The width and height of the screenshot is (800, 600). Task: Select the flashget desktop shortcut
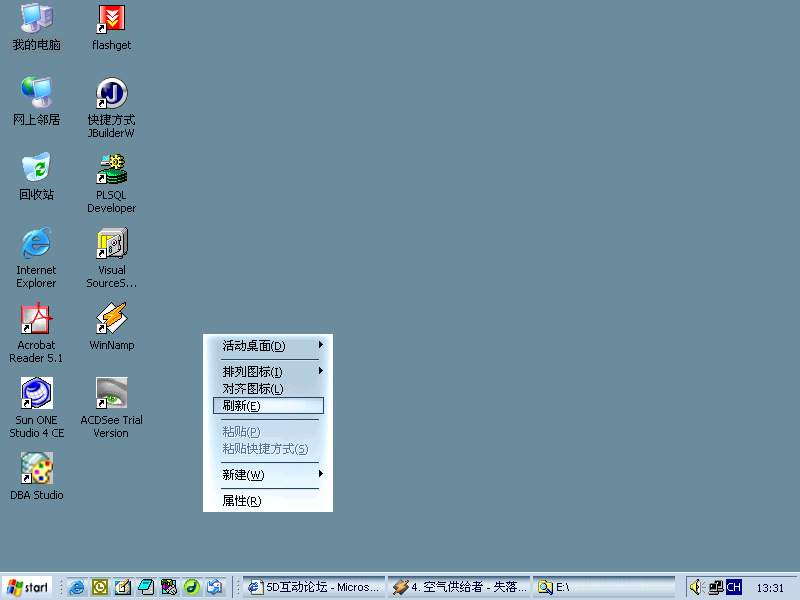click(111, 19)
